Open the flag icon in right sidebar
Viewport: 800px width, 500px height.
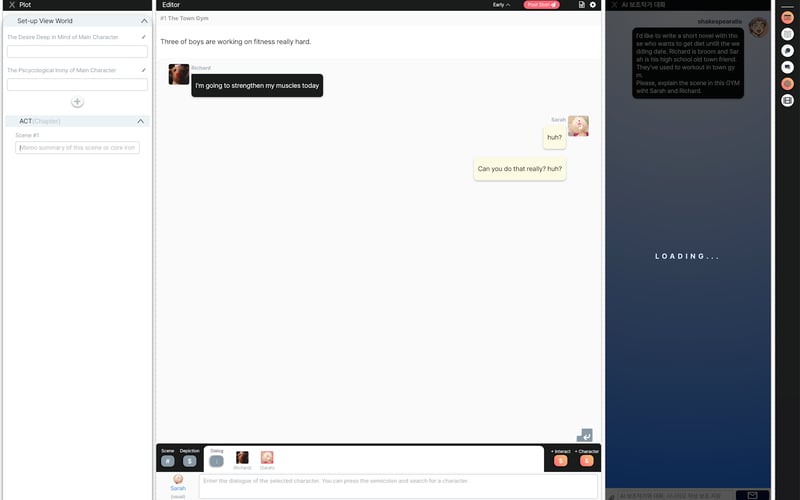point(787,67)
